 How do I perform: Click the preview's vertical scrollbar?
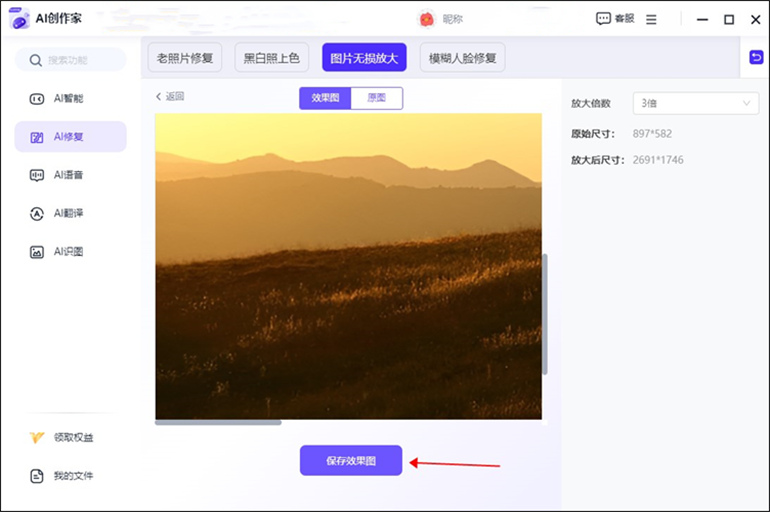(x=545, y=314)
